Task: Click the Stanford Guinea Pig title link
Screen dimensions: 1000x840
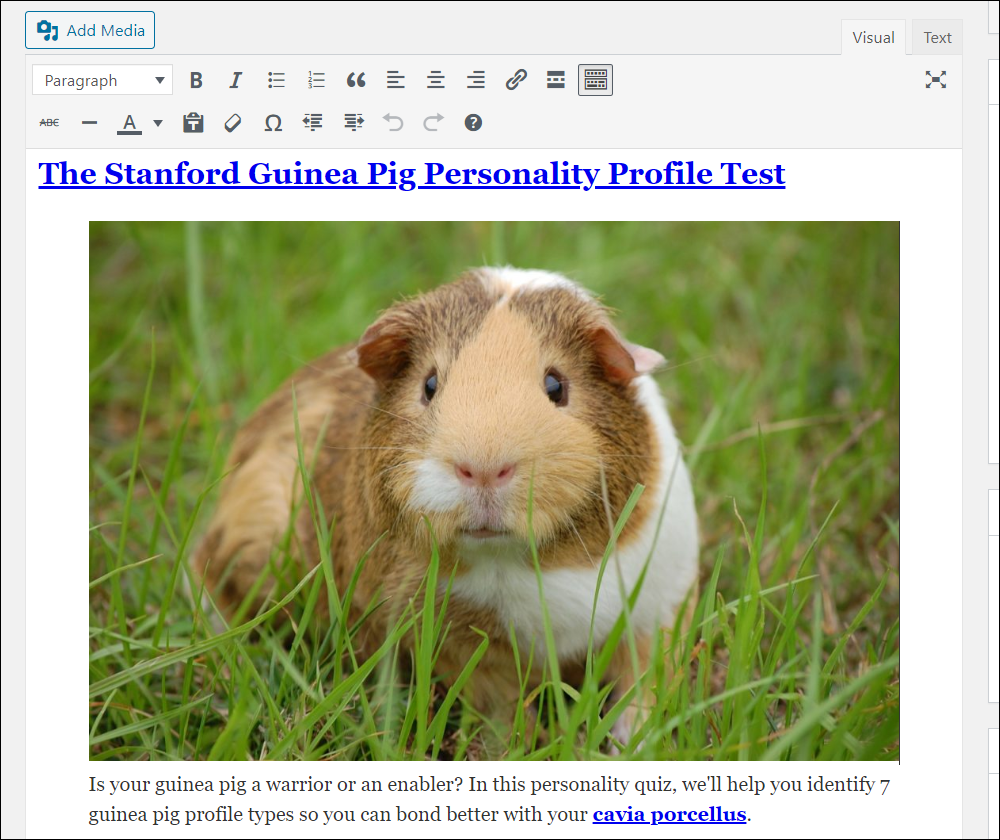Action: [412, 174]
